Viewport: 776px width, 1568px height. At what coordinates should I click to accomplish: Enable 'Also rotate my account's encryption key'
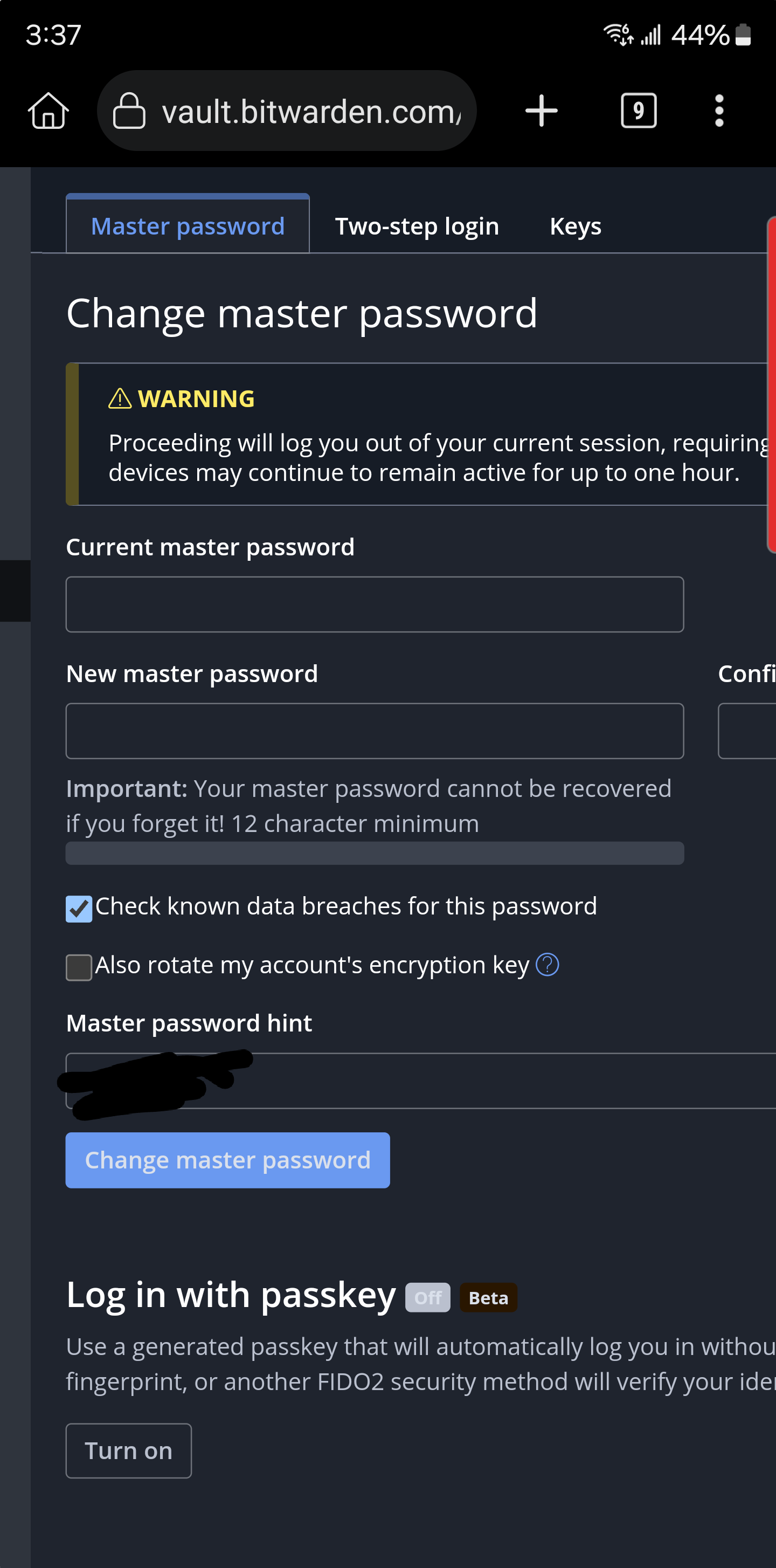point(79,967)
